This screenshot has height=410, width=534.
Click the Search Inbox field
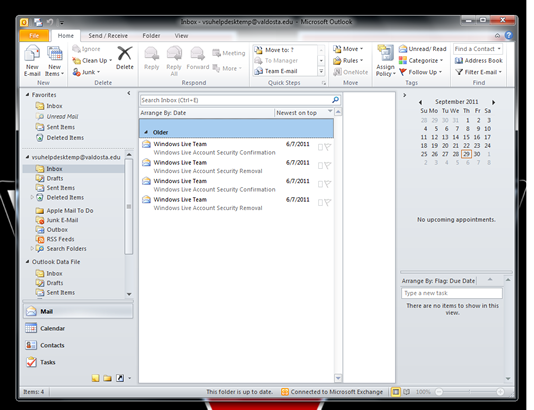(x=235, y=100)
